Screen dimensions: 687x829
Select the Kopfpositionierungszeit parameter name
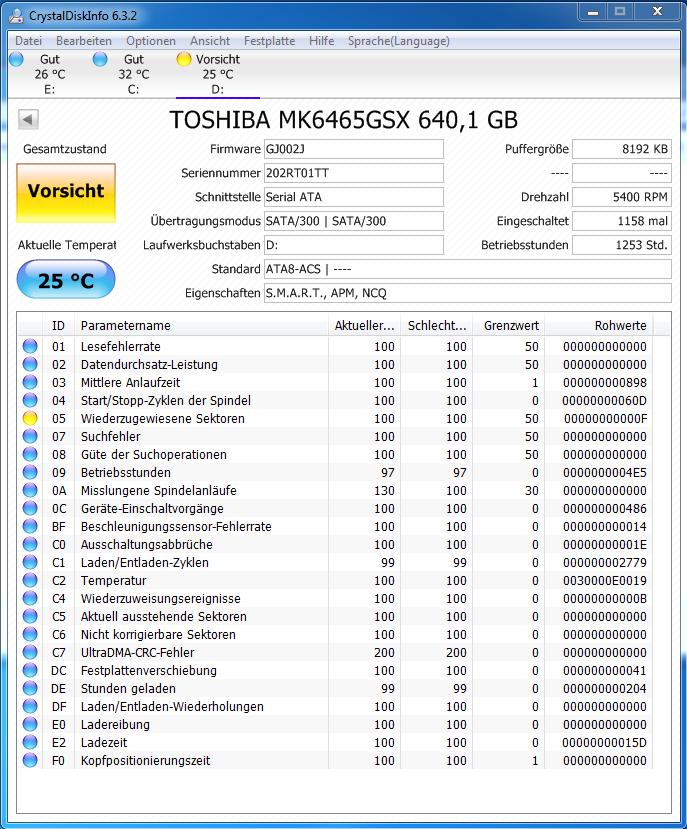coord(145,761)
